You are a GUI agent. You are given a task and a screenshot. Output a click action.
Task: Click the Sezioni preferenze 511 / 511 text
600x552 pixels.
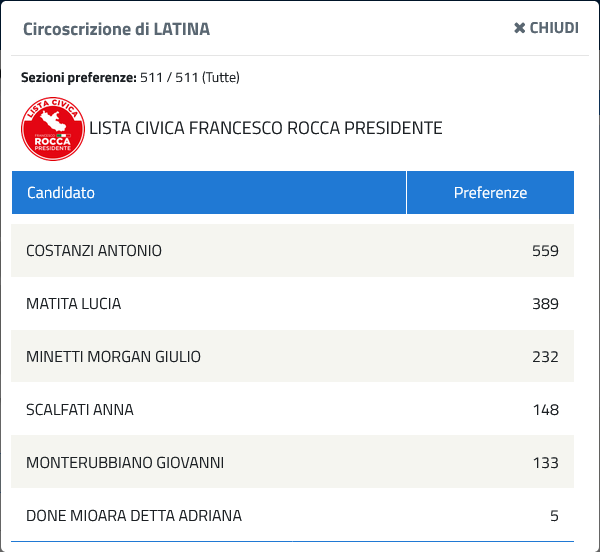pyautogui.click(x=130, y=77)
